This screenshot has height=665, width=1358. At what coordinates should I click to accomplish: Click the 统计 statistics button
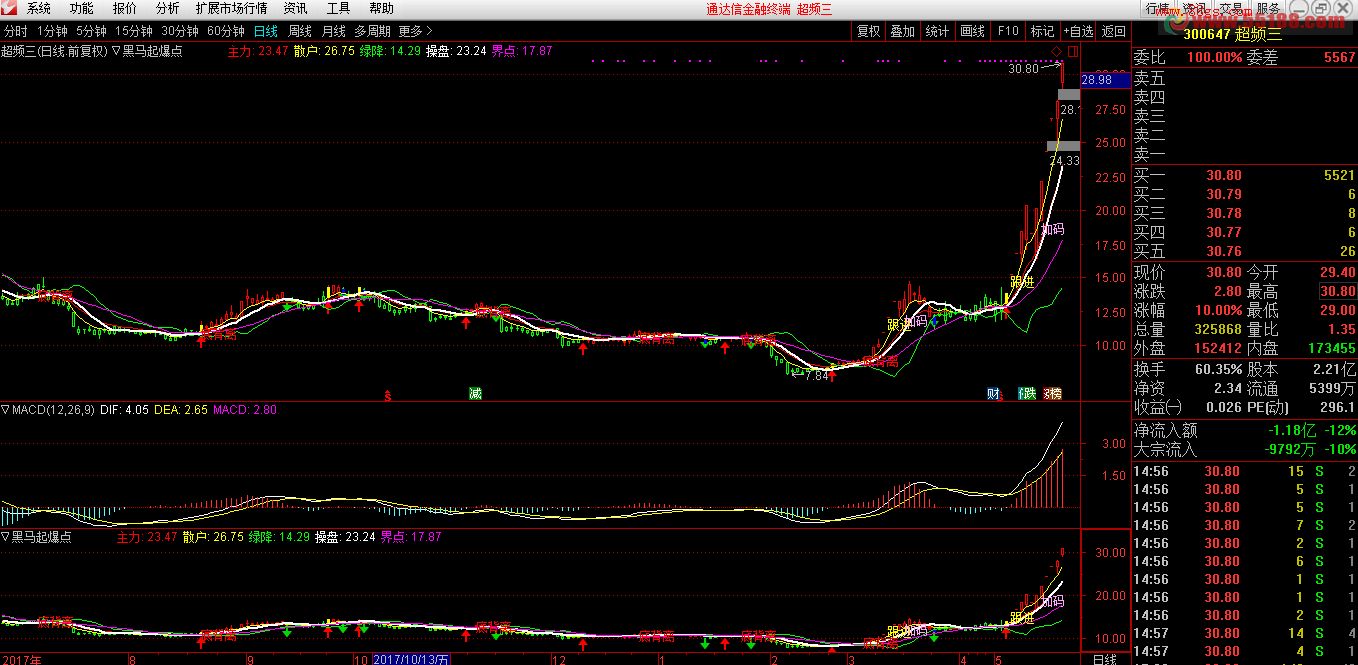tap(937, 31)
